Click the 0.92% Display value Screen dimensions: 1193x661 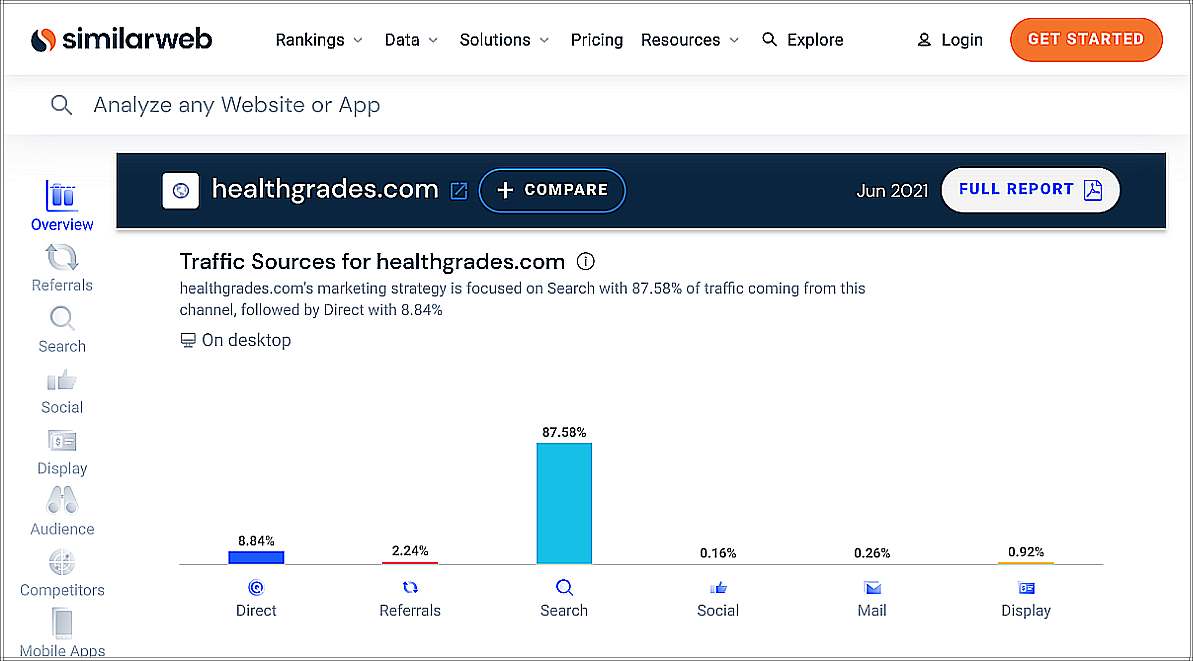(x=1026, y=551)
